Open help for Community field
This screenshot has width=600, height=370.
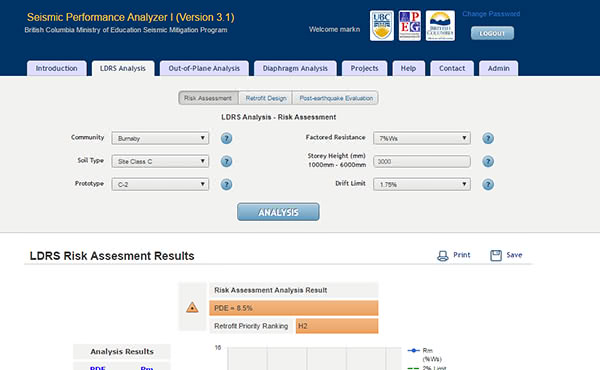click(226, 138)
